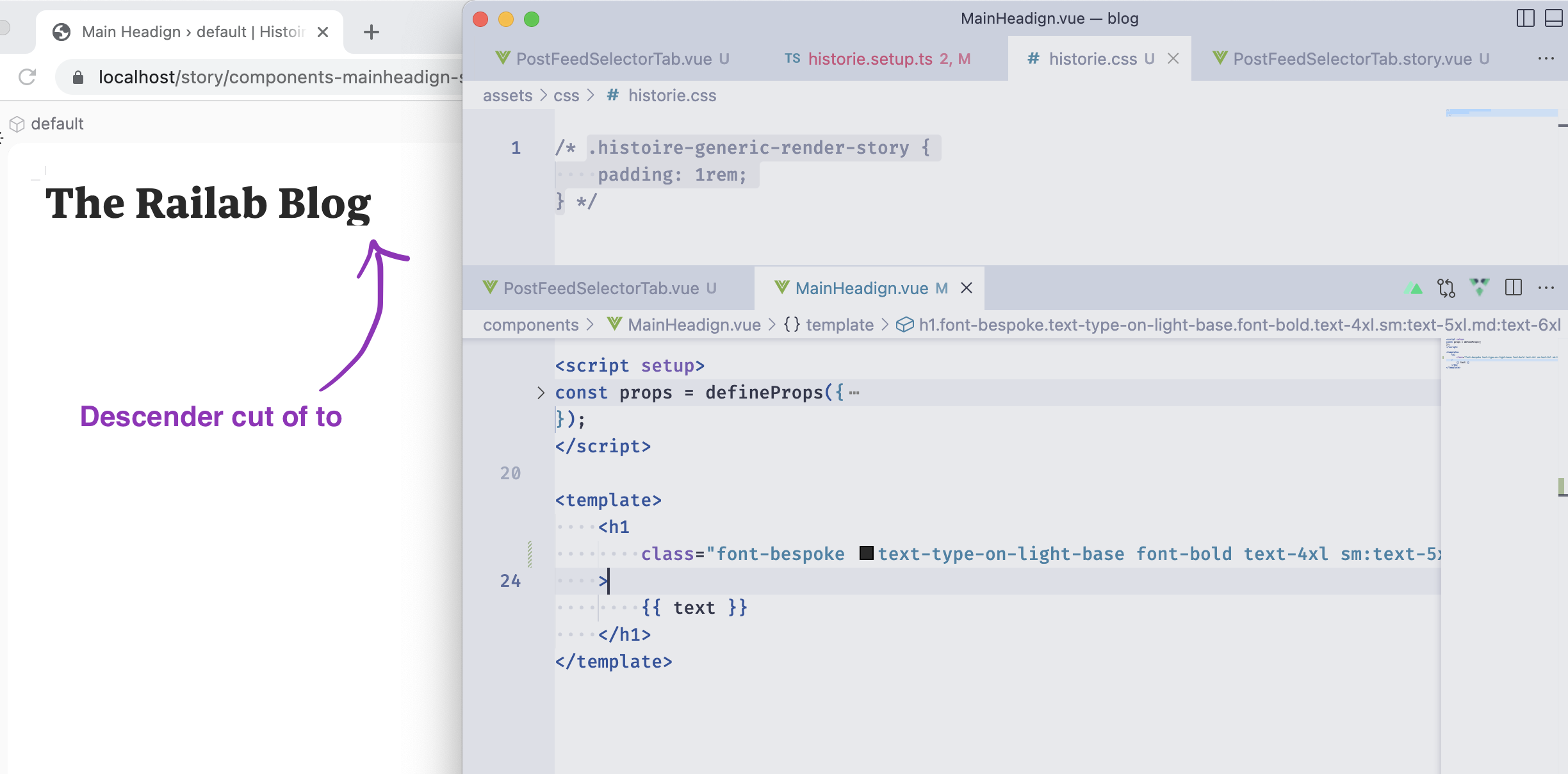Viewport: 1568px width, 774px height.
Task: Click the green Nuxt icon in editor toolbar
Action: 1414,288
